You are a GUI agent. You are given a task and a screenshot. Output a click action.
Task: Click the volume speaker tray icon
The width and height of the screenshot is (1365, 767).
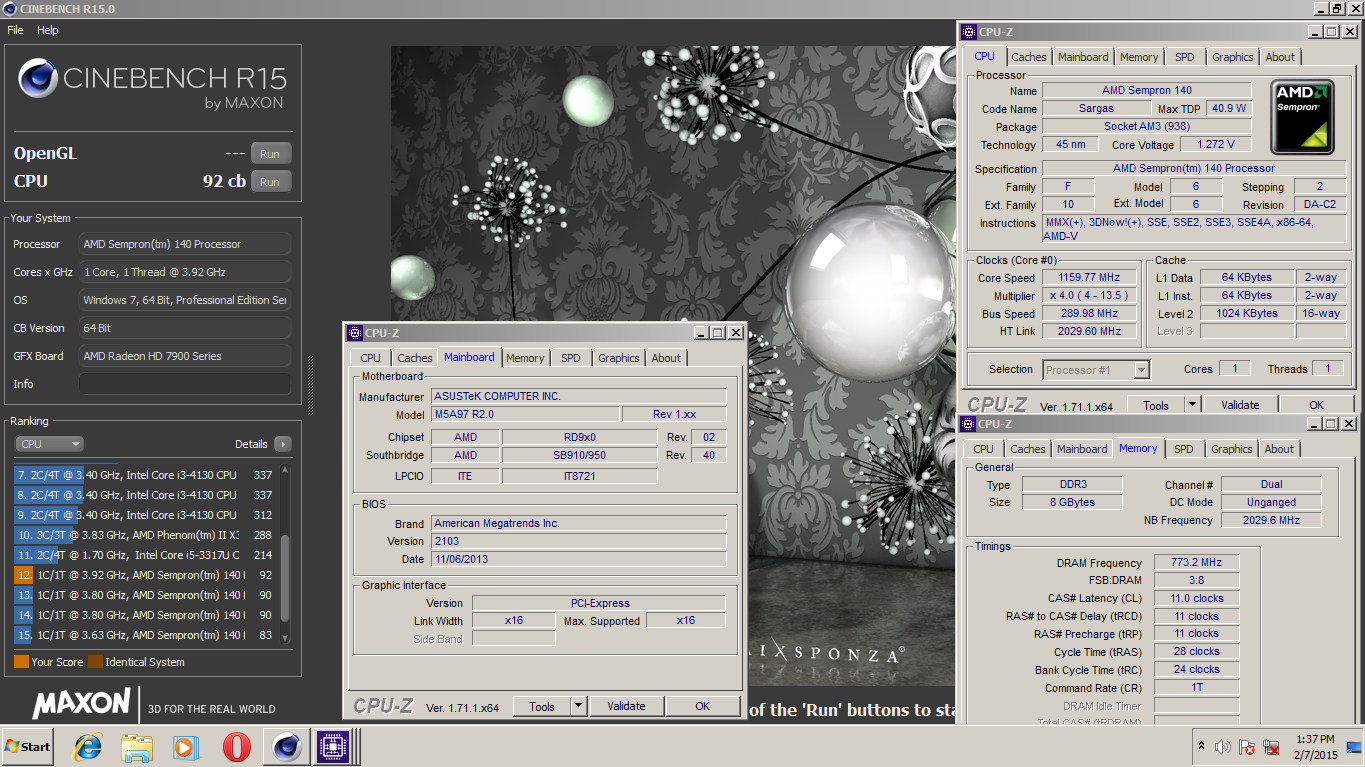1222,747
